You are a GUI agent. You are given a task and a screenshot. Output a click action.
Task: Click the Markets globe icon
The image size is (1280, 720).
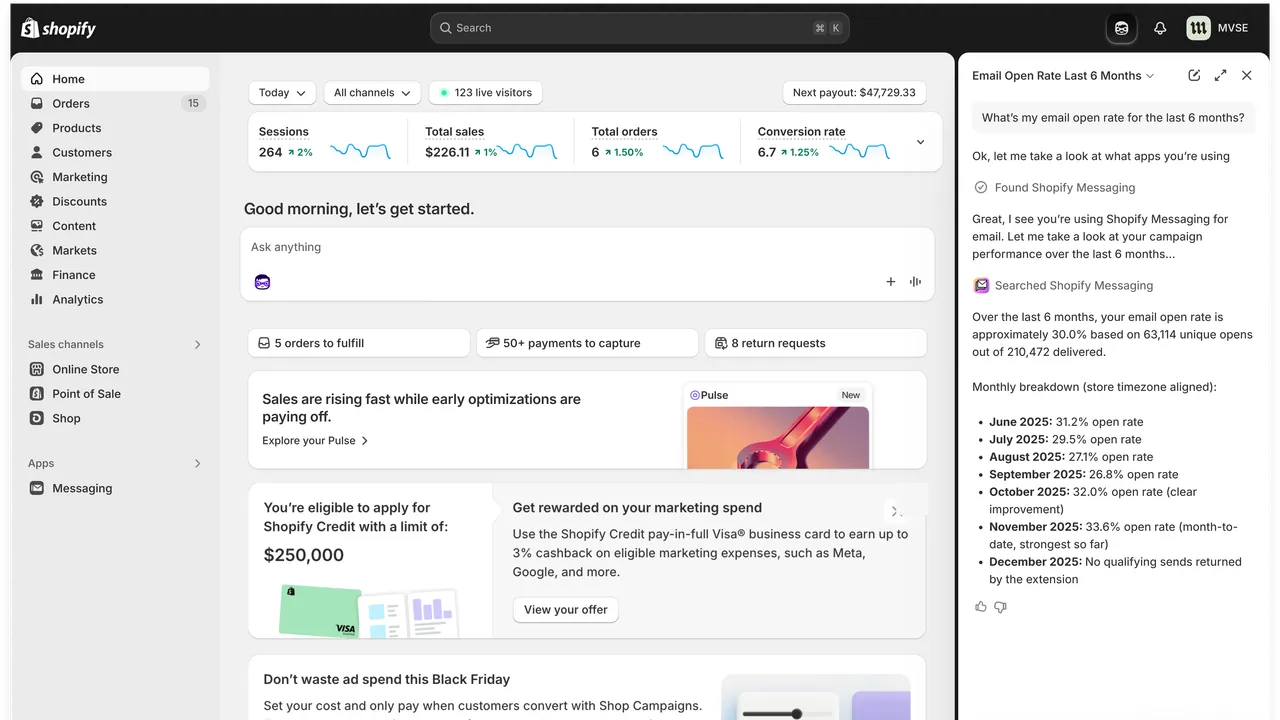(x=37, y=250)
